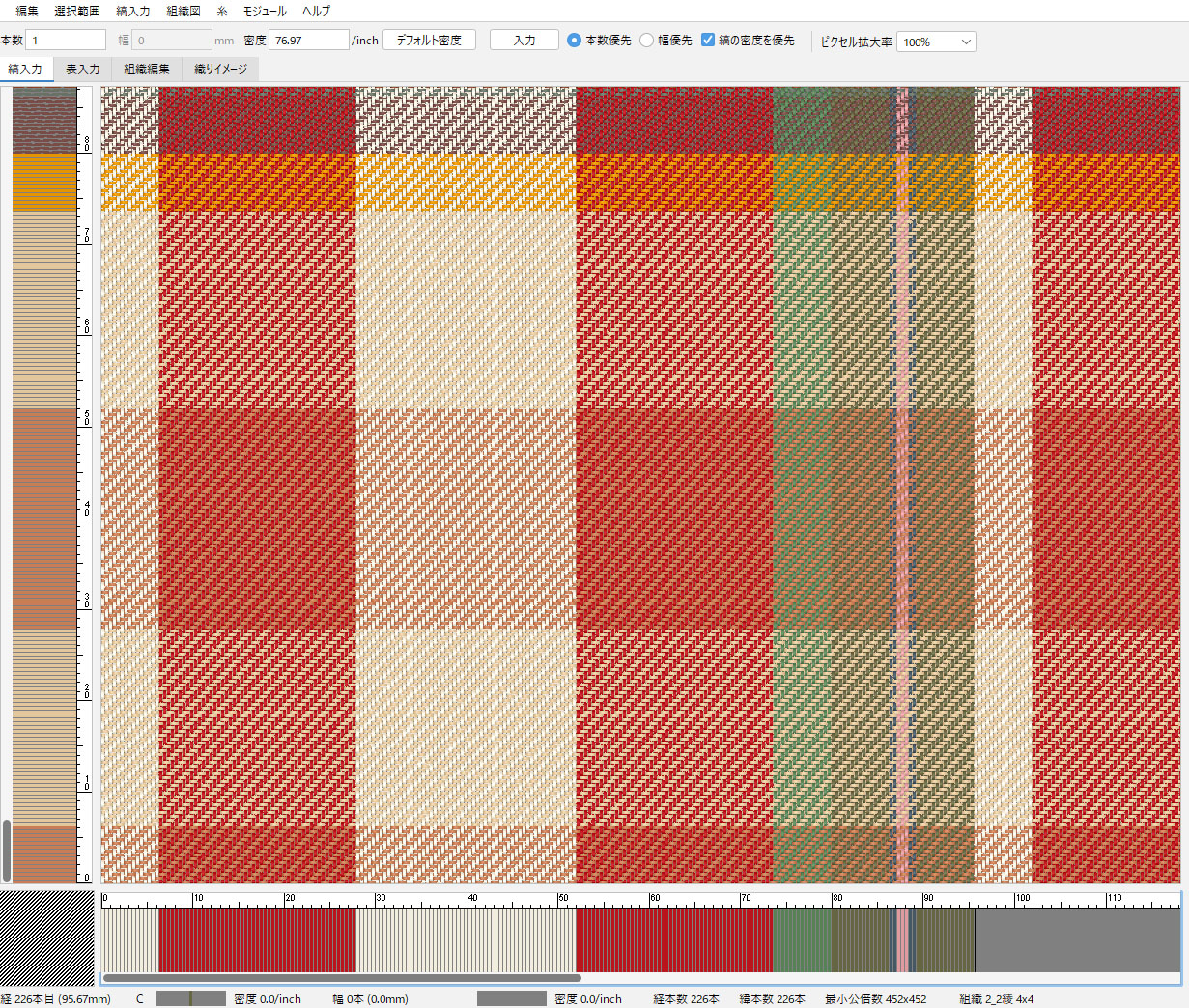The image size is (1189, 1008).
Task: Switch to the 組織編集 tab
Action: pos(147,69)
